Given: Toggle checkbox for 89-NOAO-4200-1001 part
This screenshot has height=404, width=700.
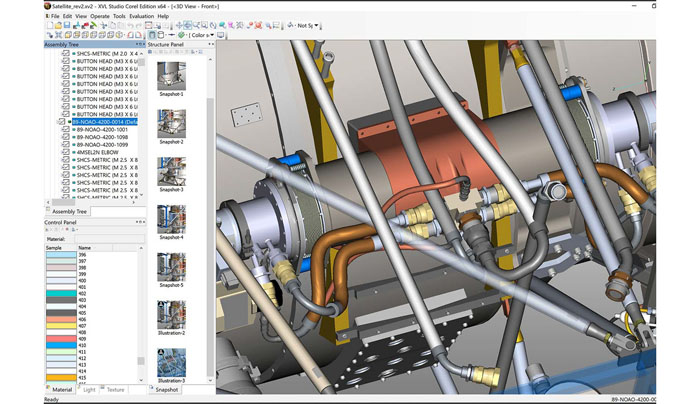Looking at the screenshot, I should tap(66, 130).
